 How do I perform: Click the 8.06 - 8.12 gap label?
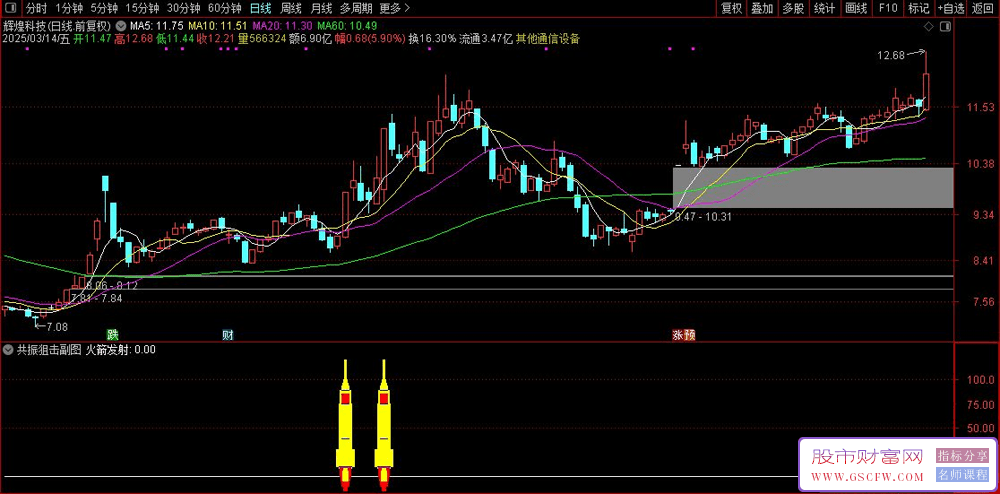(x=114, y=286)
